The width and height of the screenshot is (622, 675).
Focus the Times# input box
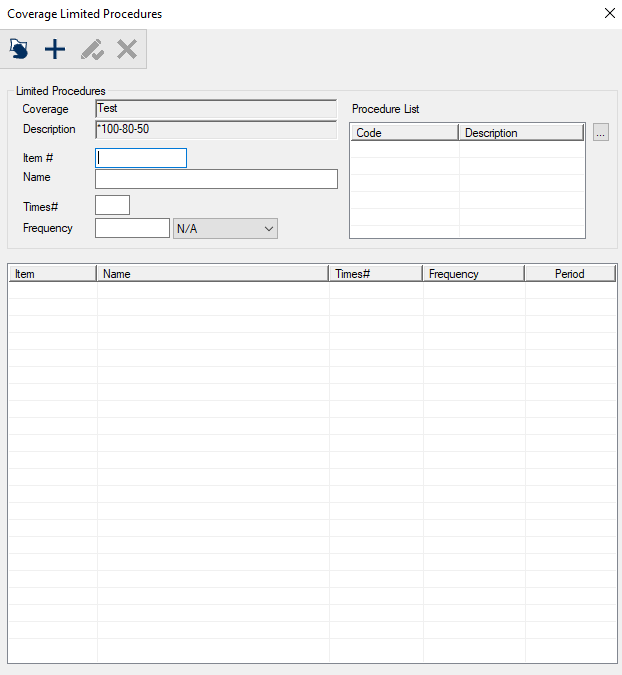[112, 205]
